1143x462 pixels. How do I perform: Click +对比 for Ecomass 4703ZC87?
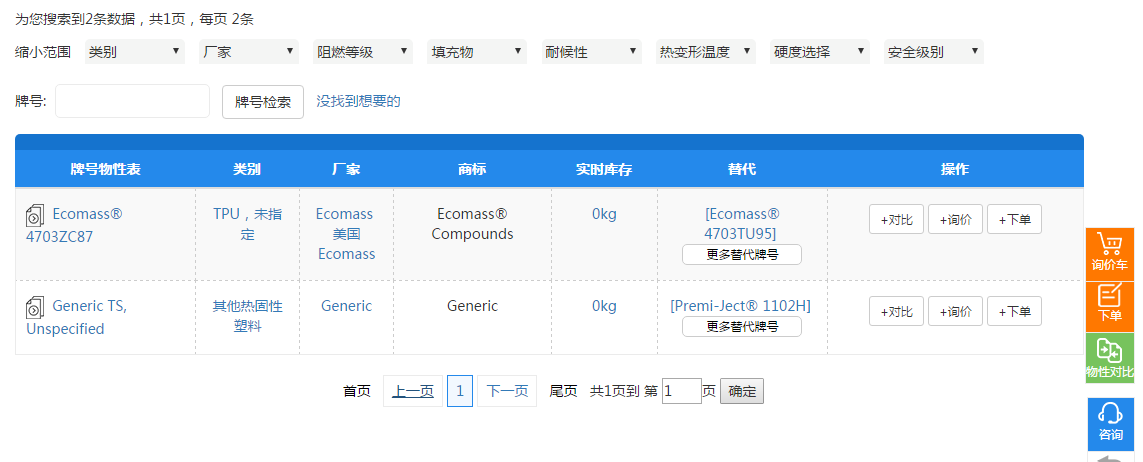pos(896,220)
